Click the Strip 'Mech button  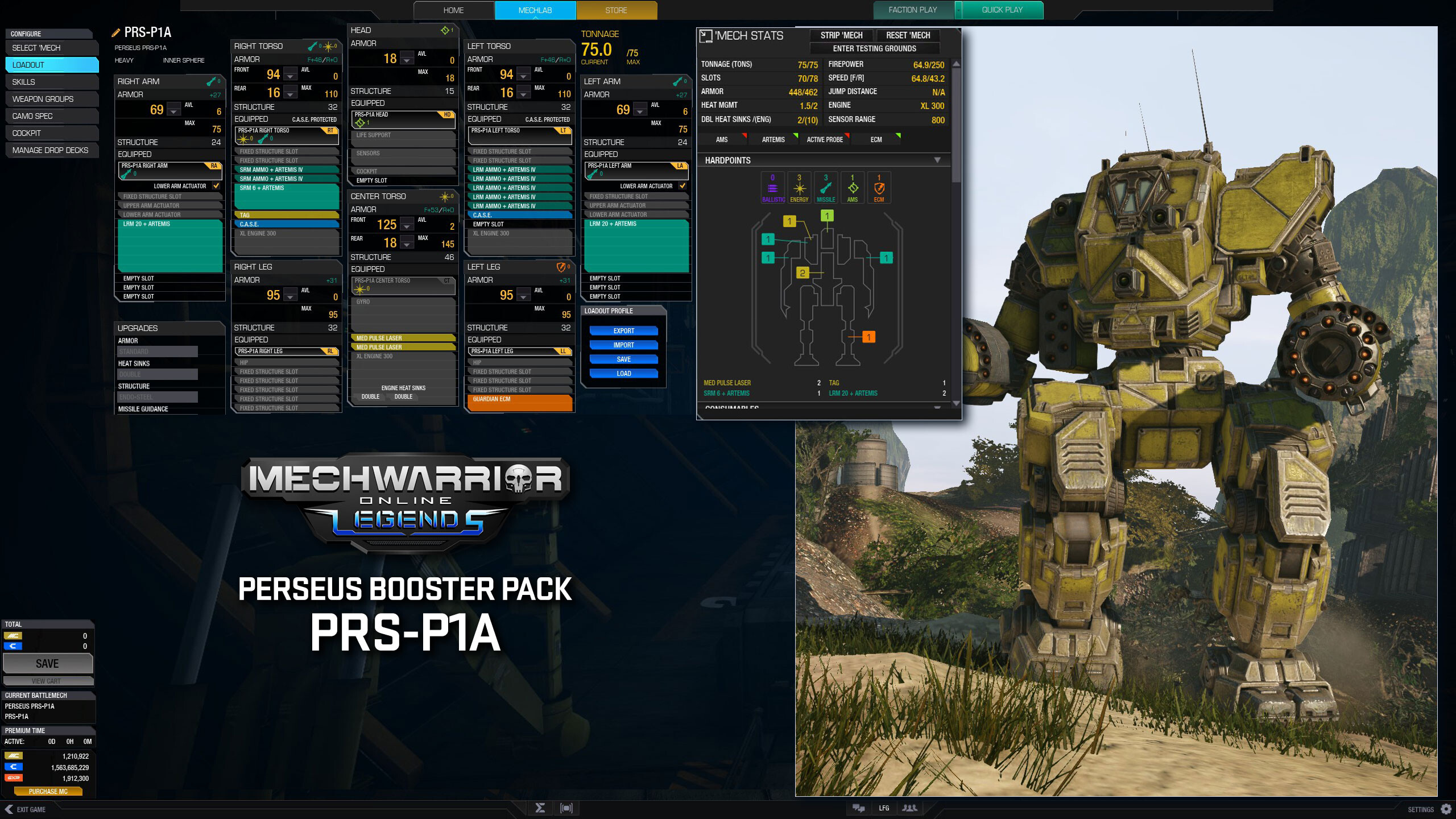click(x=841, y=35)
